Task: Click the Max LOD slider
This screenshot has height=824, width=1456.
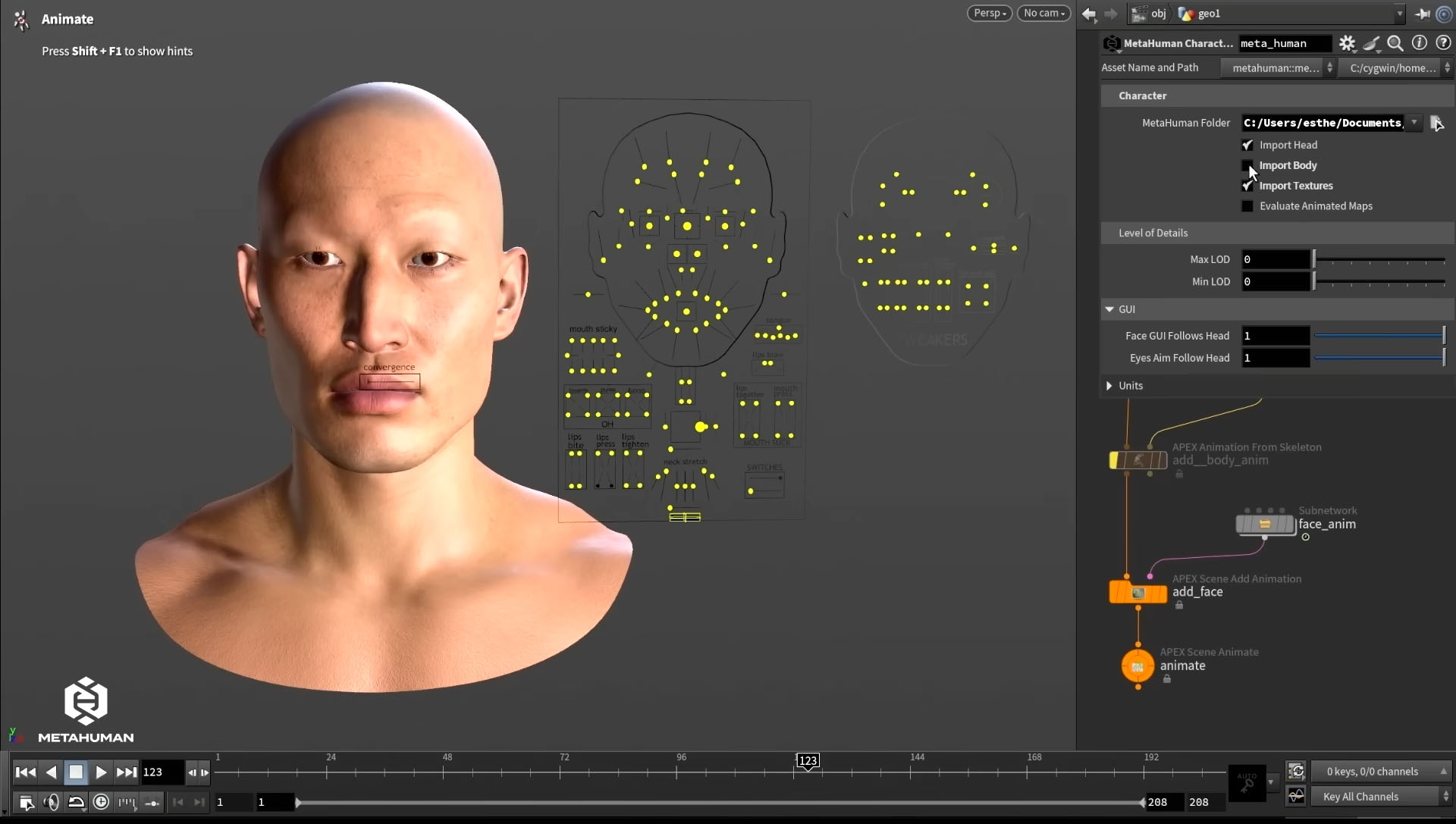Action: pyautogui.click(x=1379, y=259)
